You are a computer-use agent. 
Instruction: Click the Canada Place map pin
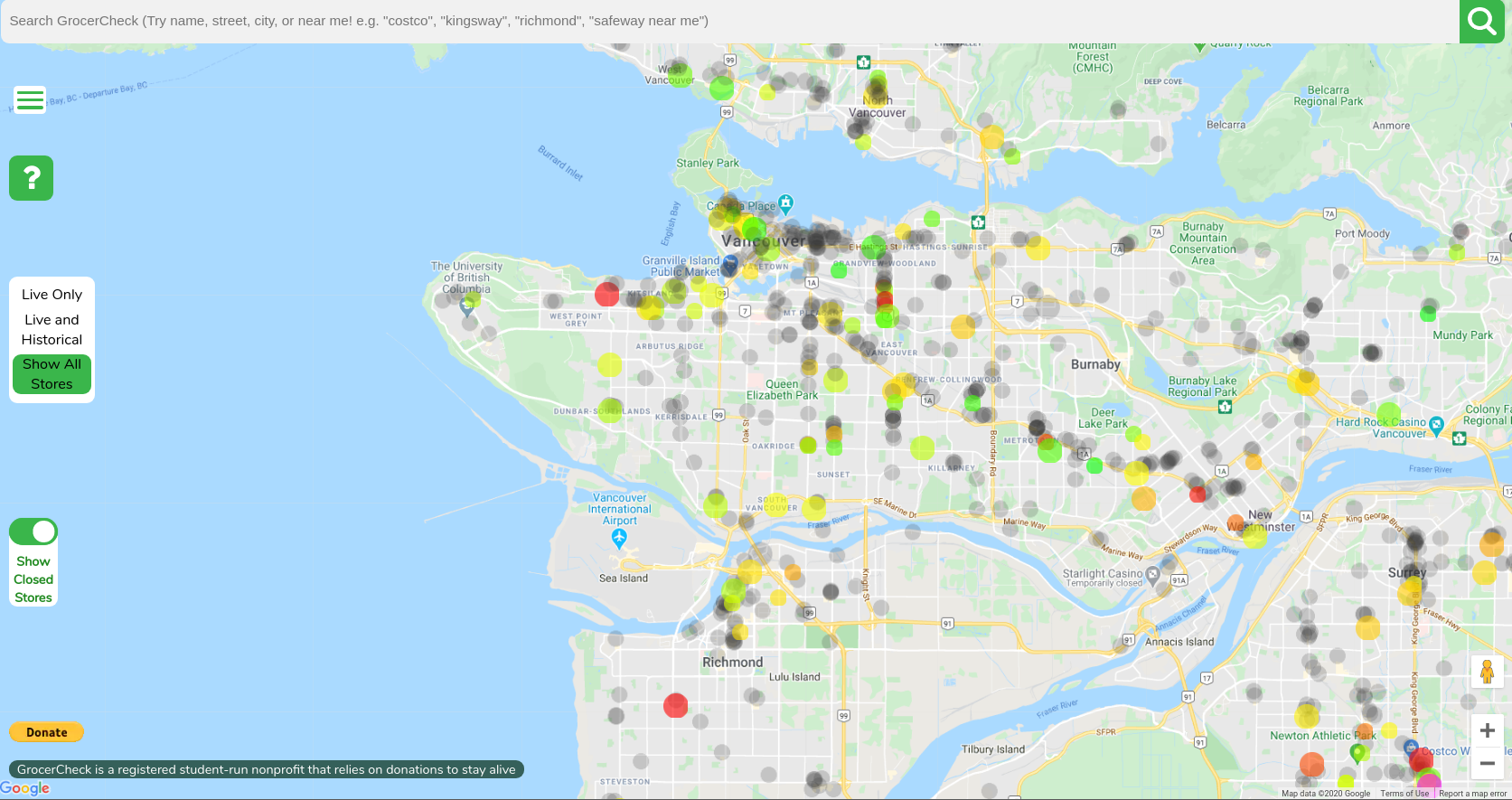click(786, 203)
